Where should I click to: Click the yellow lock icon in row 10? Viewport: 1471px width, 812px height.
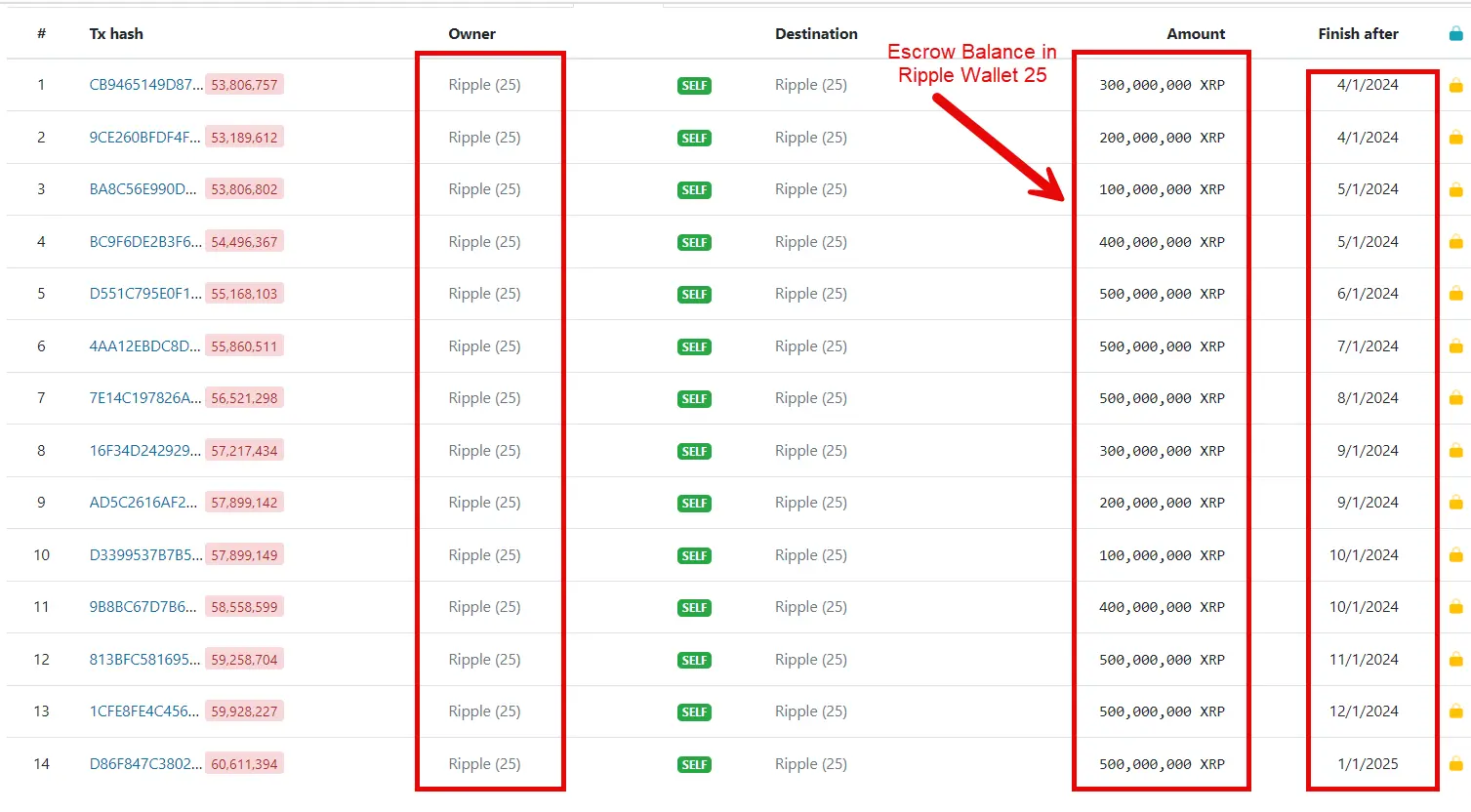coord(1455,555)
